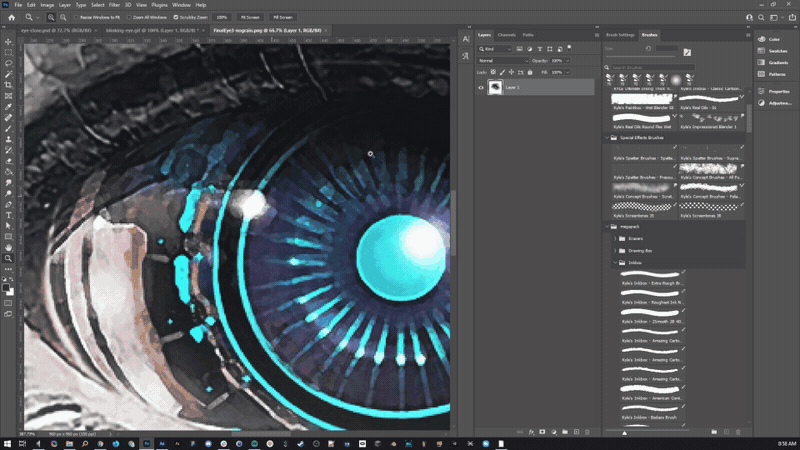Select the Smudge tool
This screenshot has height=450, width=800.
click(x=8, y=183)
